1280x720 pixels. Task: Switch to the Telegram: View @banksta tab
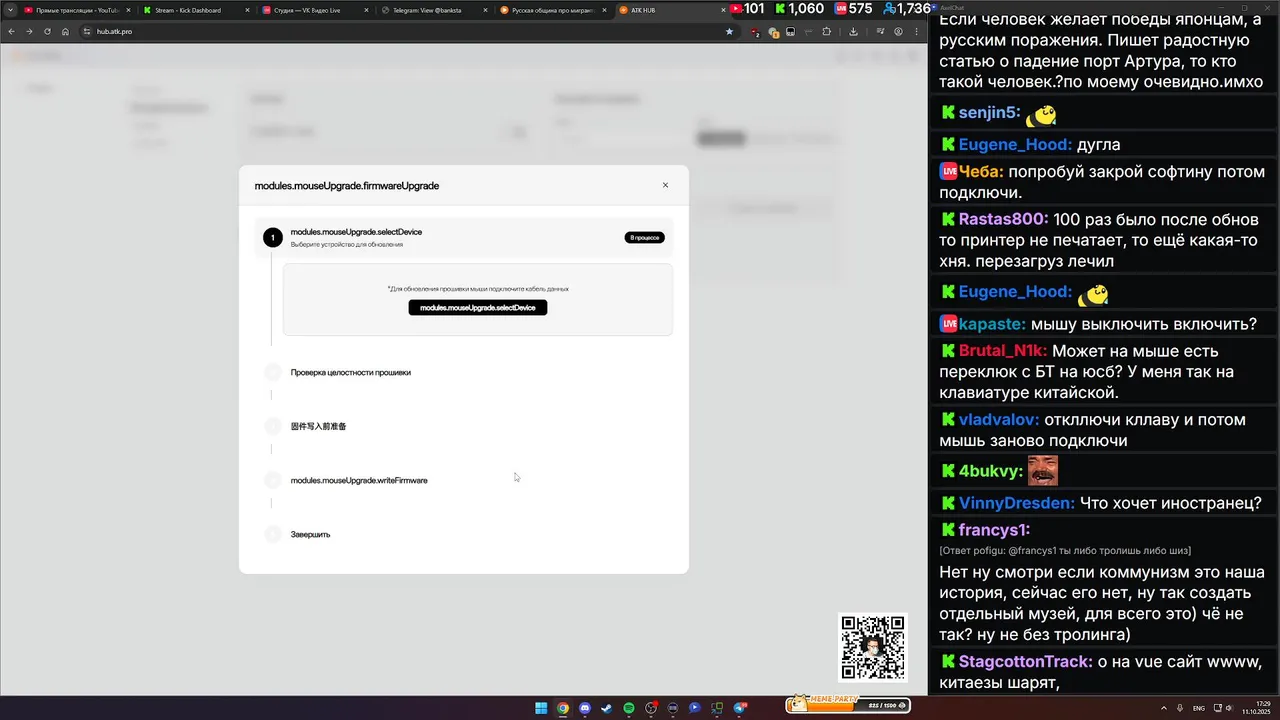[432, 10]
